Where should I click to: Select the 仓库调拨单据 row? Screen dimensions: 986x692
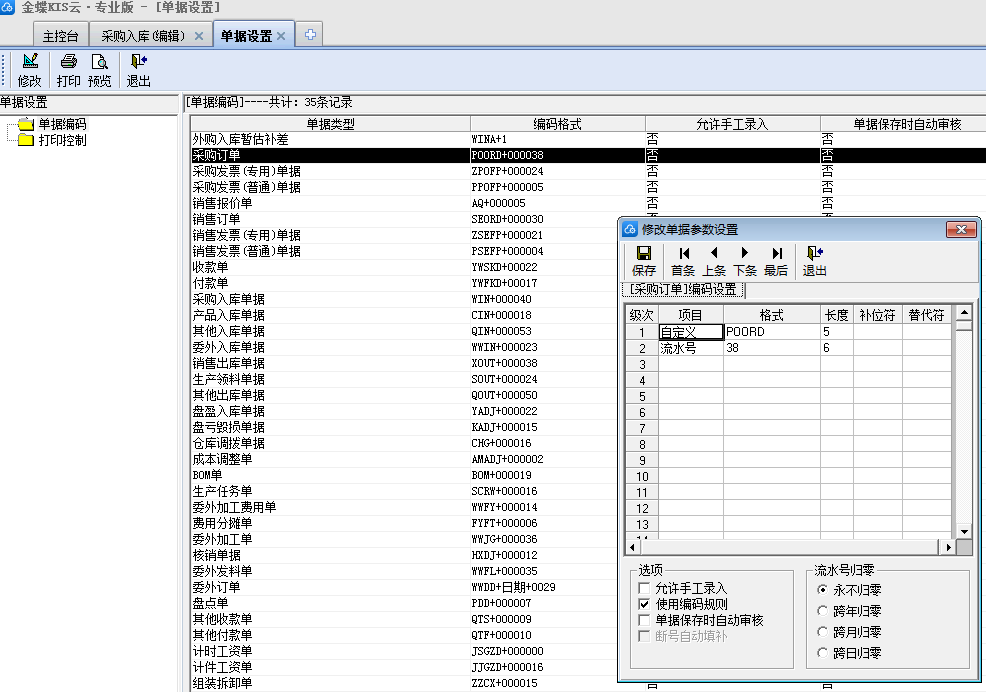pyautogui.click(x=404, y=443)
